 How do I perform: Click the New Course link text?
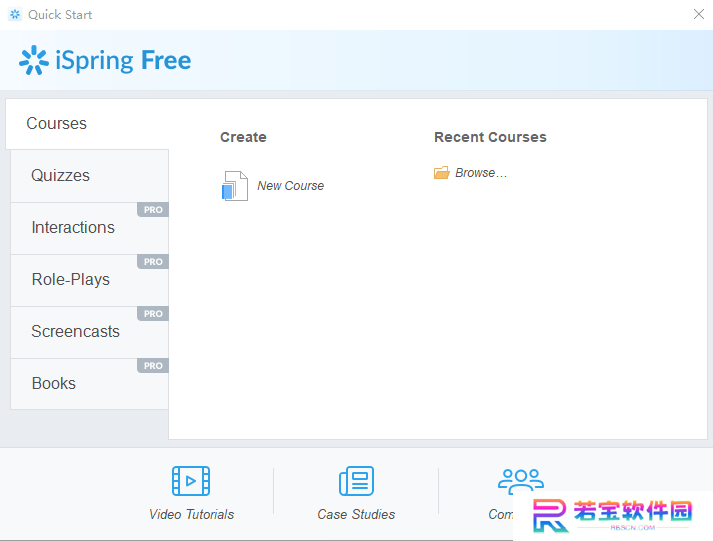point(291,185)
